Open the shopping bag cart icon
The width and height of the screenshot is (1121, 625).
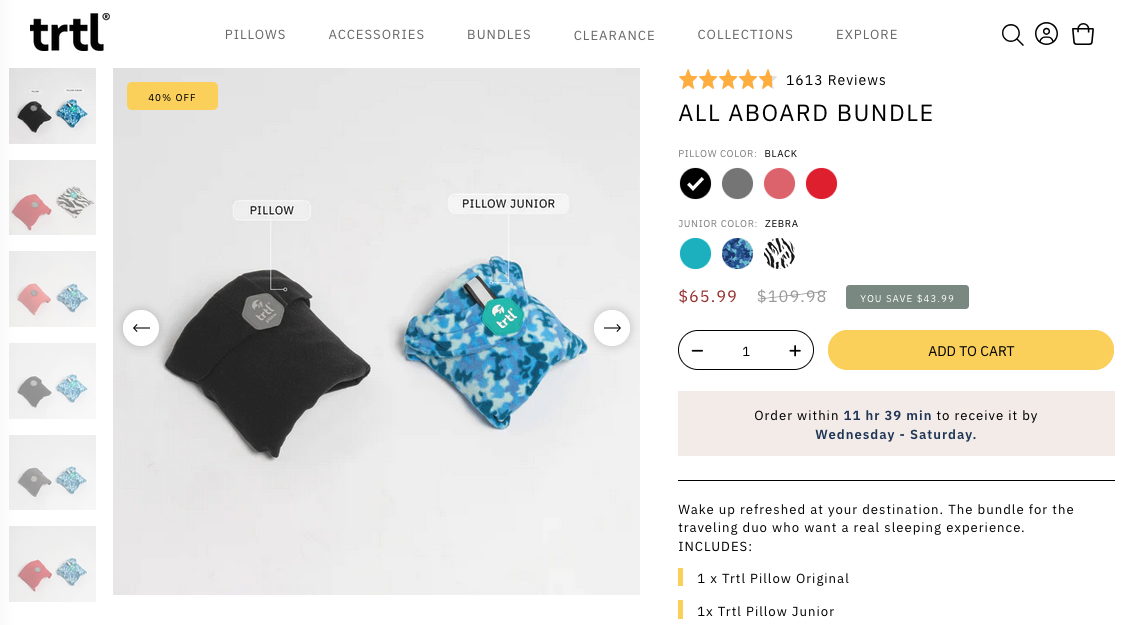pos(1082,34)
